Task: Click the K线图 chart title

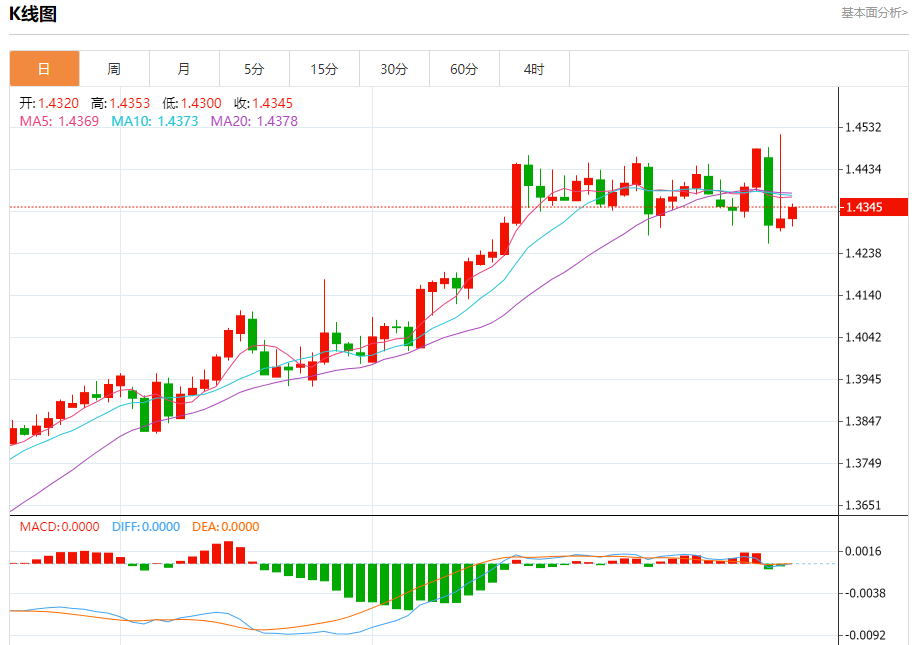Action: click(x=33, y=14)
